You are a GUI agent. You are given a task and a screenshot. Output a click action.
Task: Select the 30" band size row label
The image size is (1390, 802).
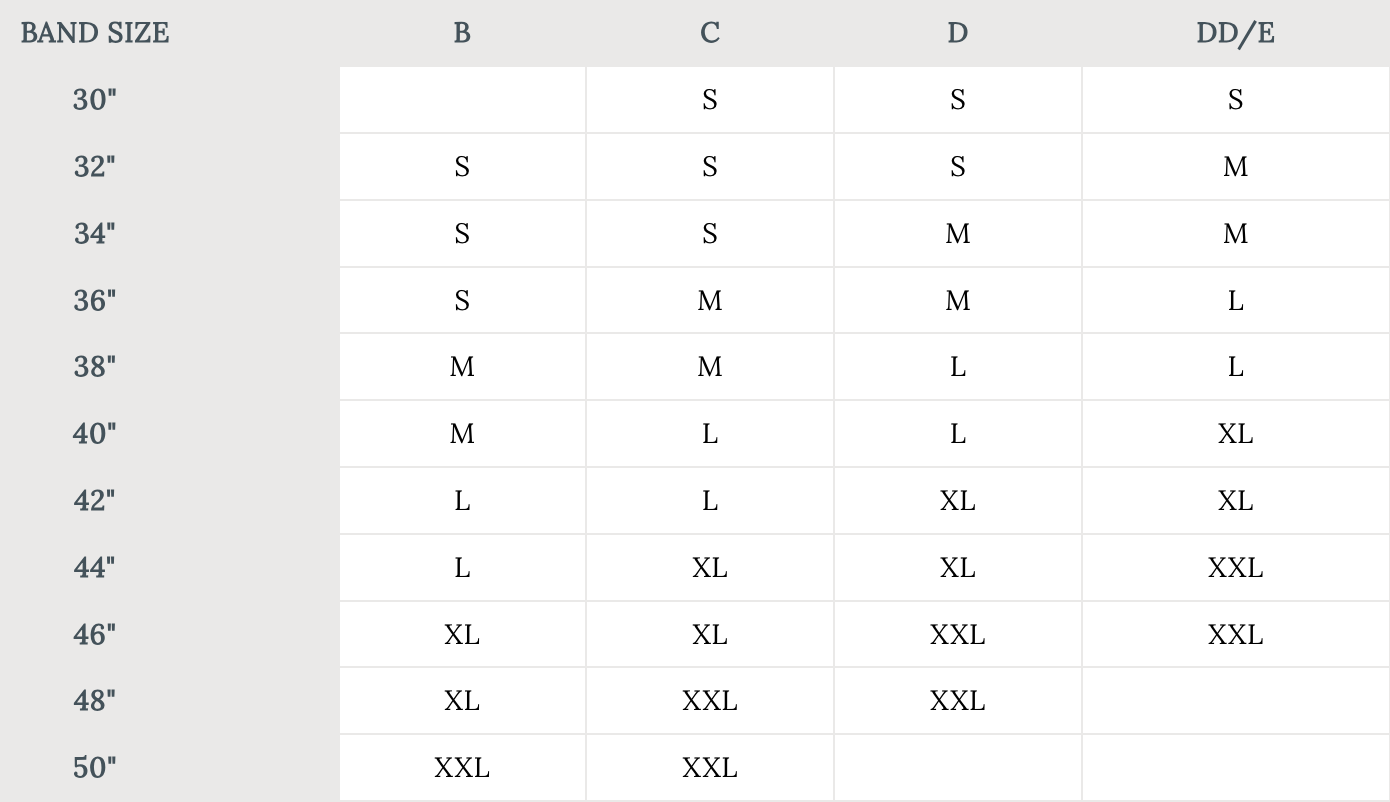[x=95, y=100]
